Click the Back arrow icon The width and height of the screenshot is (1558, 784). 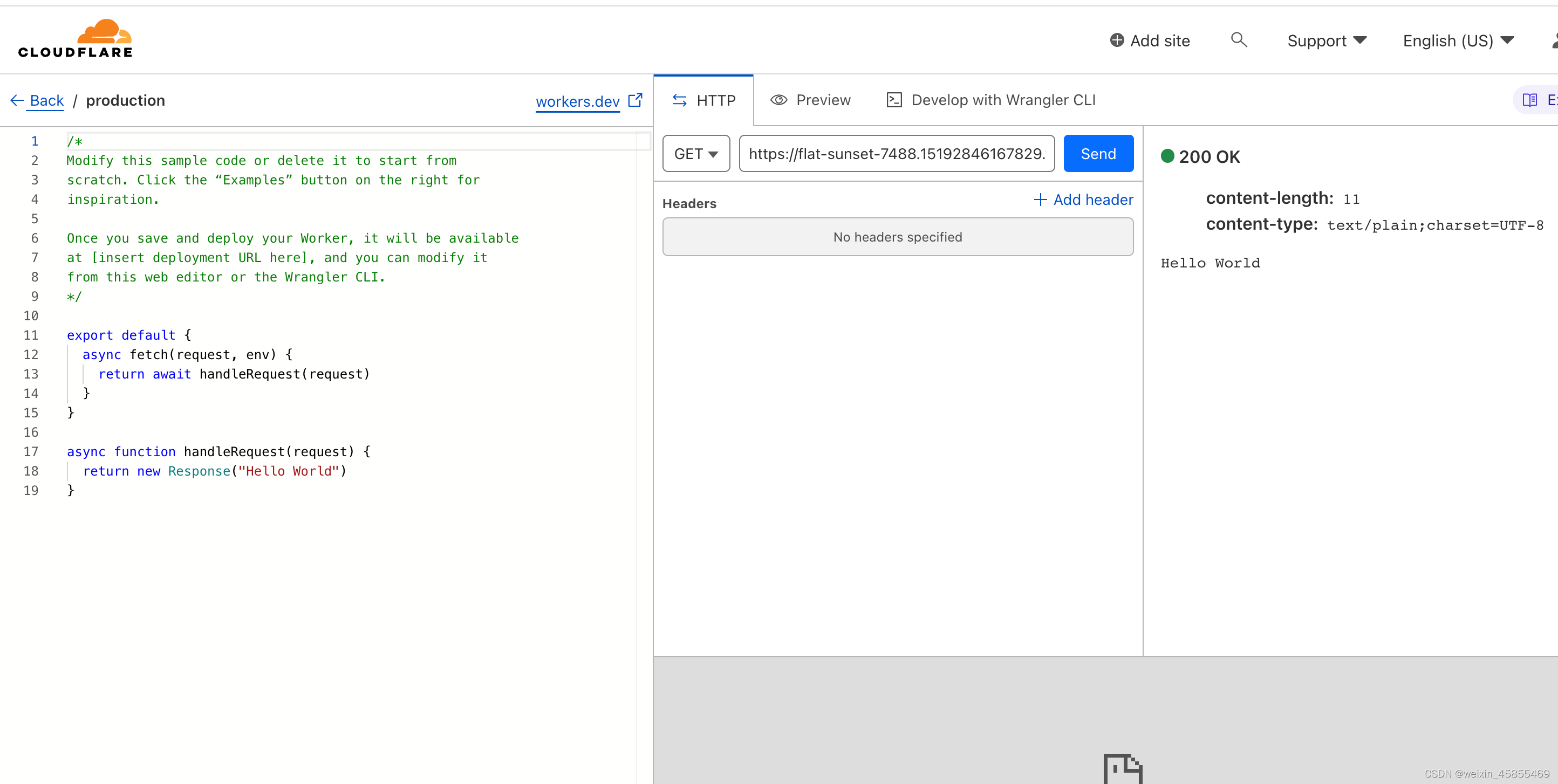17,100
